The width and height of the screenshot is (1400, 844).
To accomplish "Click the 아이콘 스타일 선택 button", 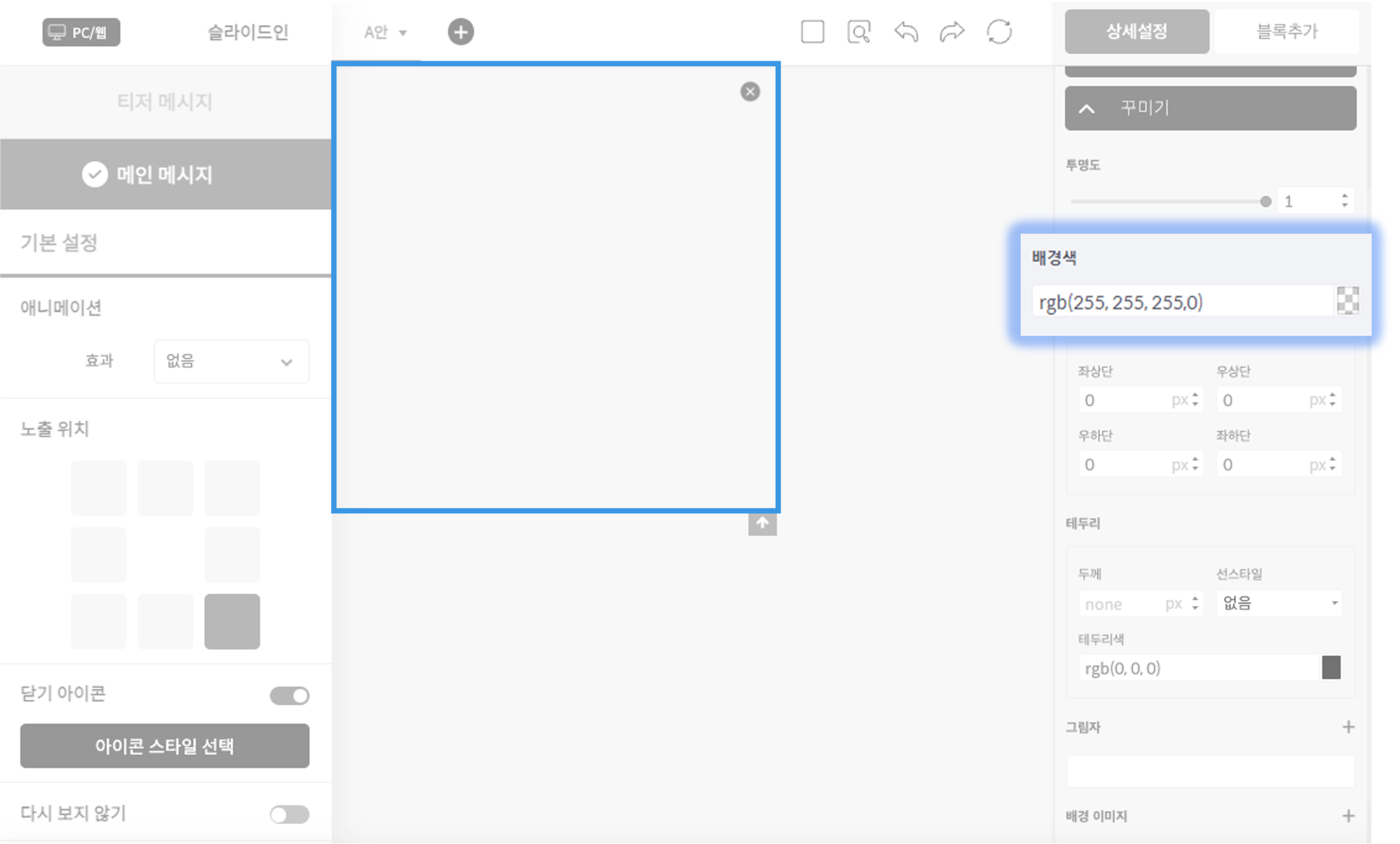I will 165,746.
